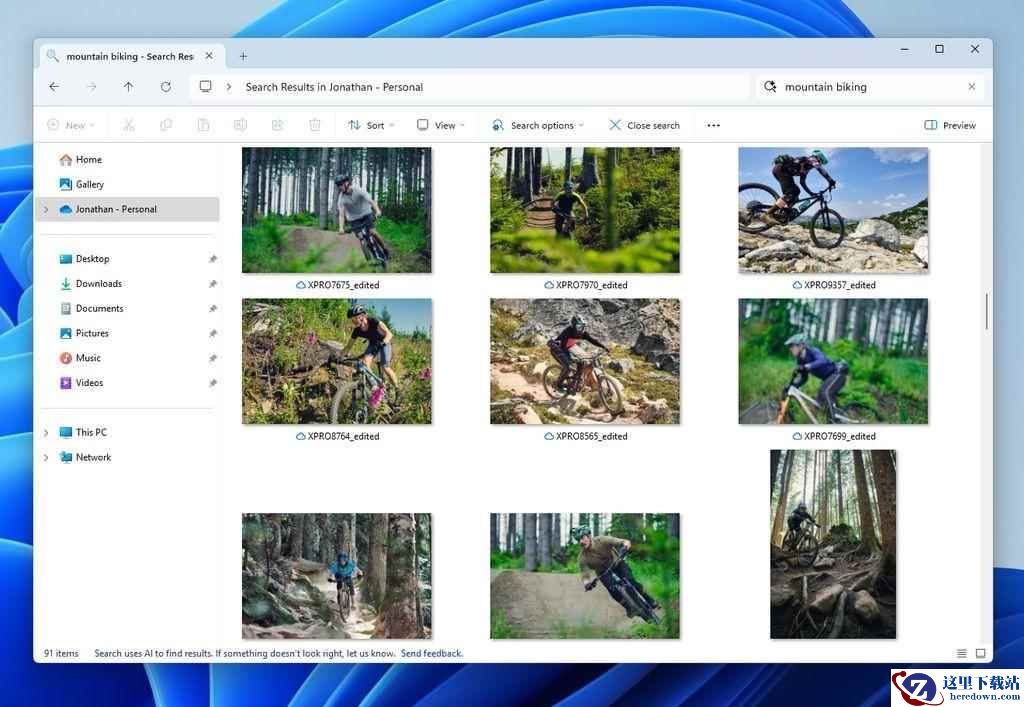
Task: Unpin Desktop using its pin icon
Action: tap(212, 259)
